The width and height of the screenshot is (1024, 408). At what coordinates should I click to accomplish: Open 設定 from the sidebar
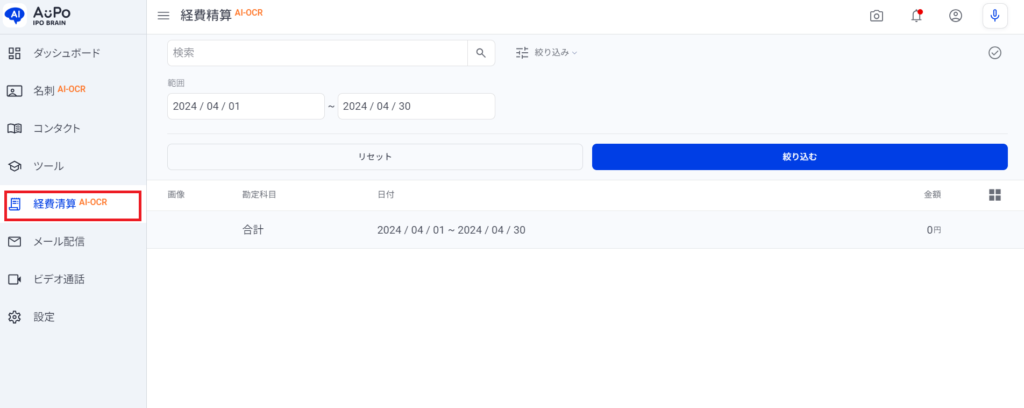click(44, 317)
